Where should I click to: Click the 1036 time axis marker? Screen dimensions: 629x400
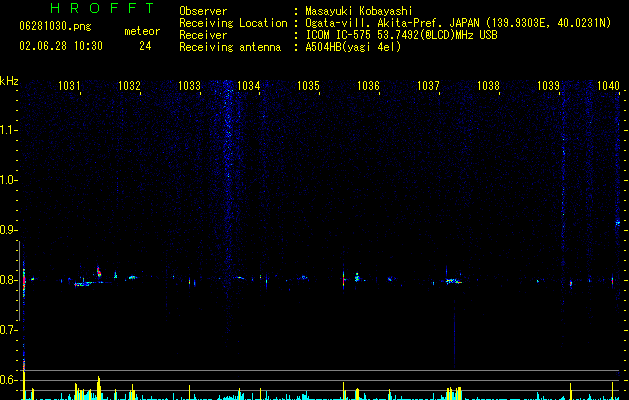point(368,86)
